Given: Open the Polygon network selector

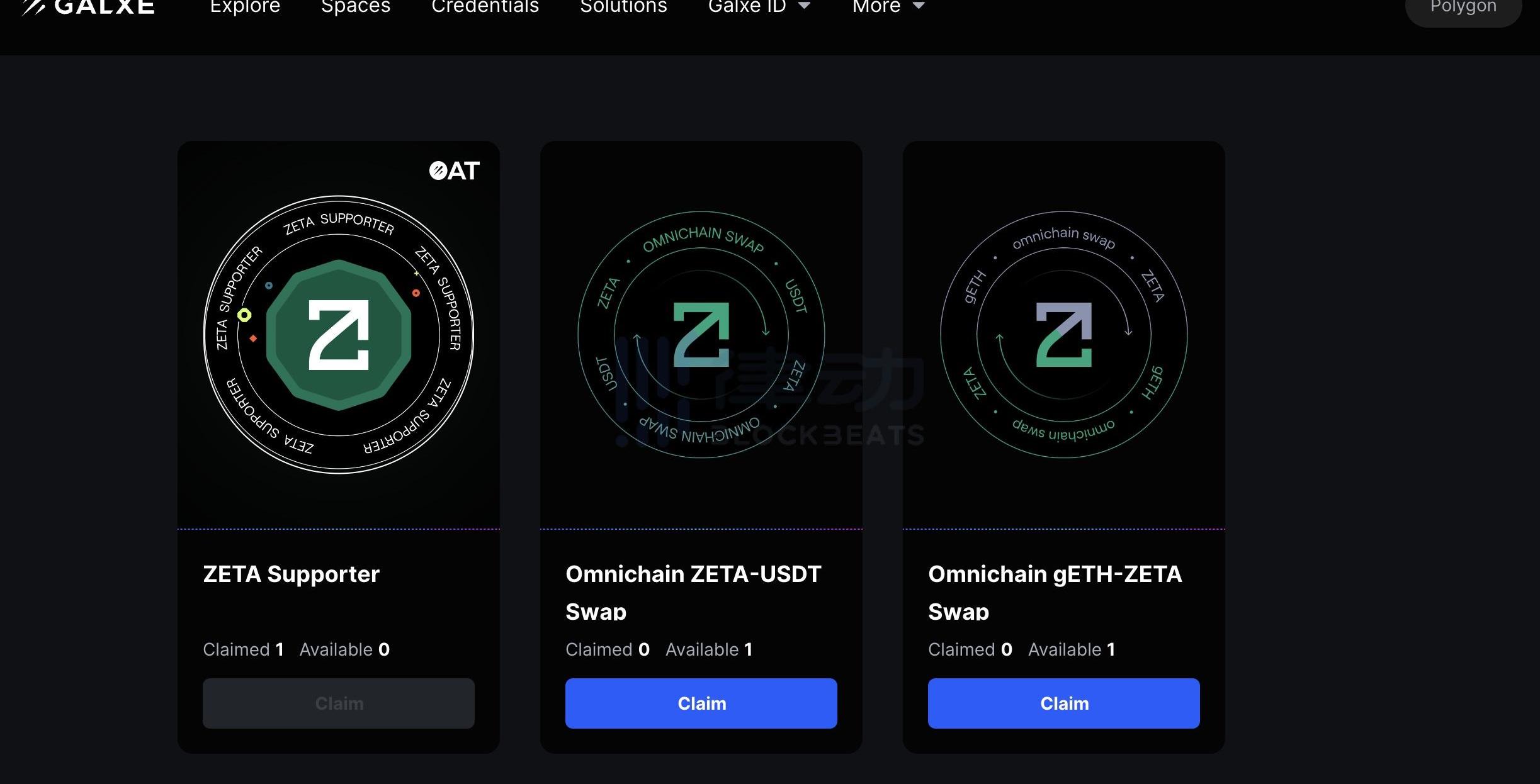Looking at the screenshot, I should [1463, 9].
